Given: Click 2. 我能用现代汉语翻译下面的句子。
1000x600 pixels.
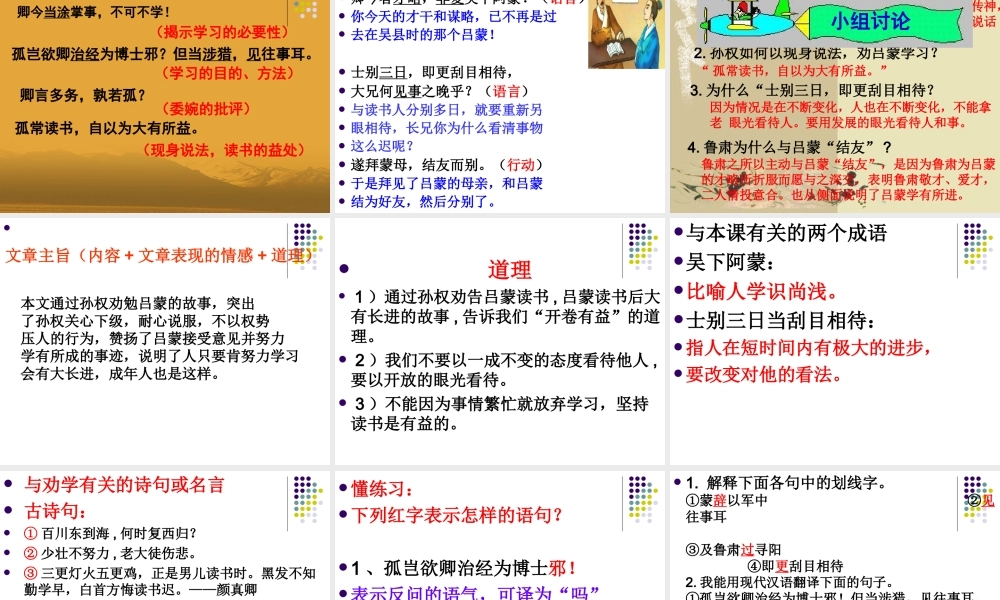Looking at the screenshot, I should pos(788,583).
